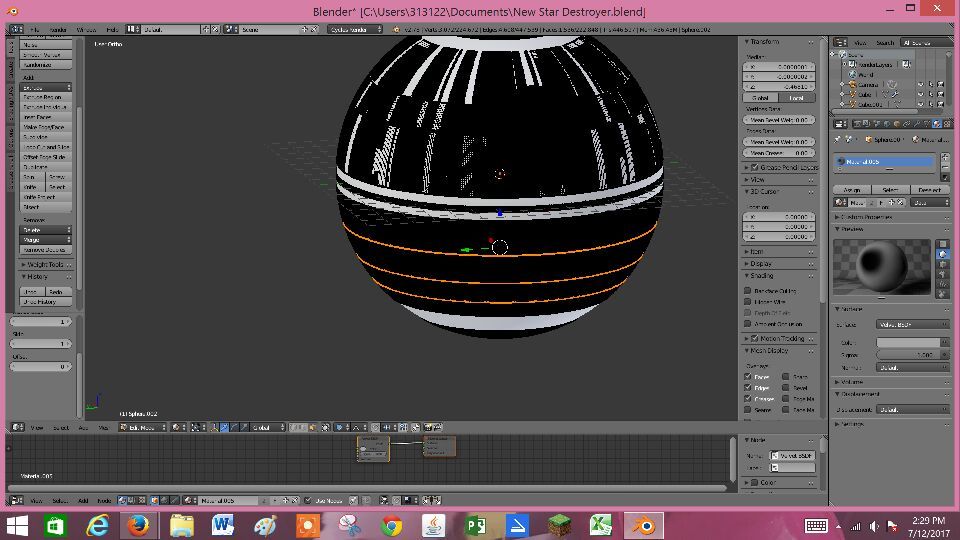This screenshot has height=540, width=960.
Task: Open the Render menu
Action: (x=58, y=29)
